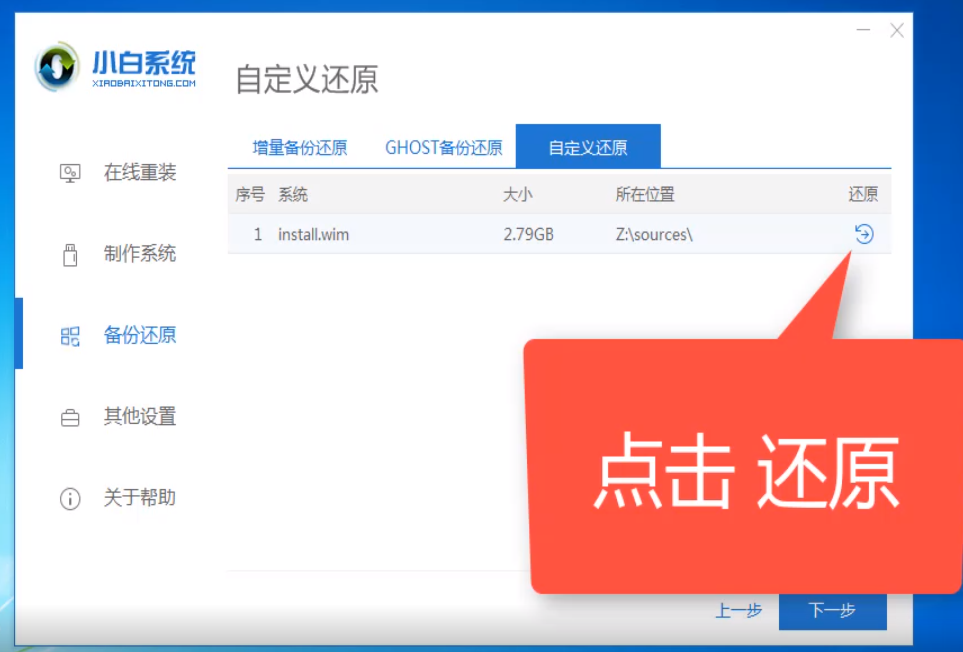
Task: Click the highlighted blue restore icon in 还原 column
Action: tap(862, 233)
